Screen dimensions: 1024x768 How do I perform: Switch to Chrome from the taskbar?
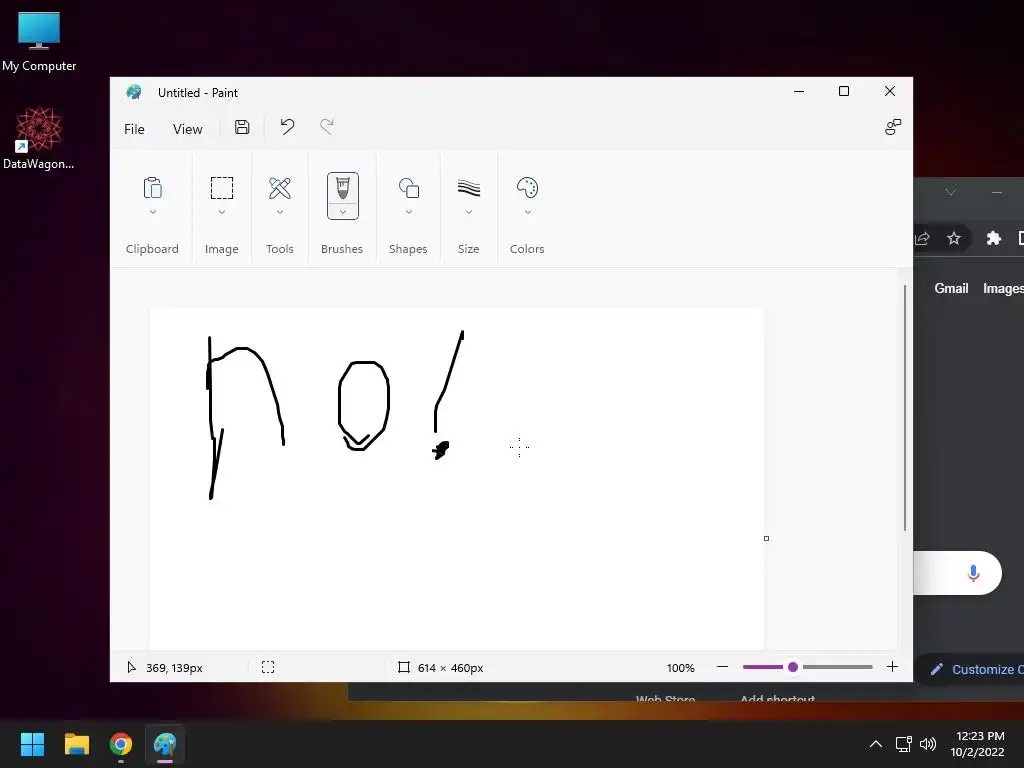[121, 744]
